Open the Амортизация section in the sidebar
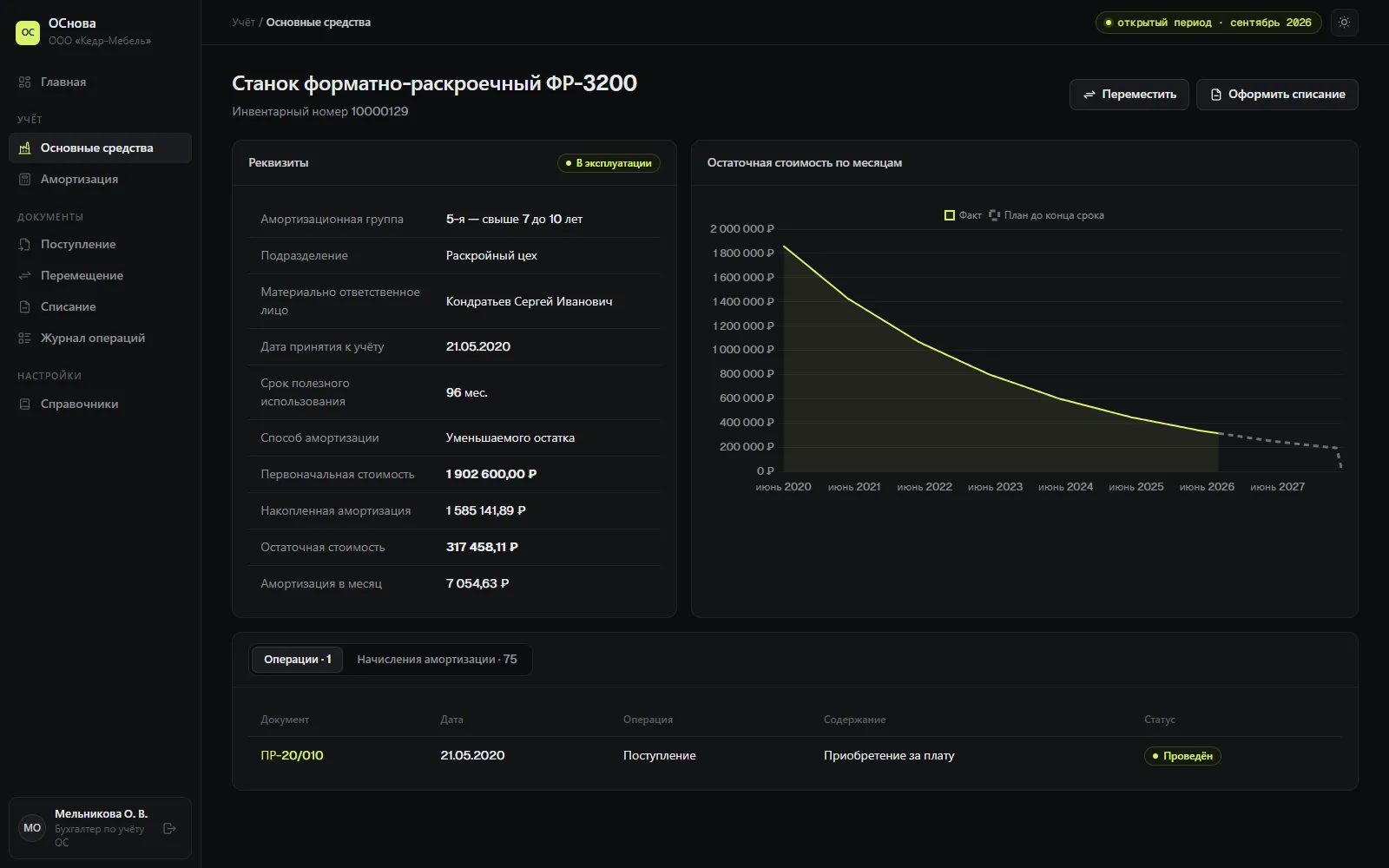This screenshot has width=1389, height=868. pos(100,179)
